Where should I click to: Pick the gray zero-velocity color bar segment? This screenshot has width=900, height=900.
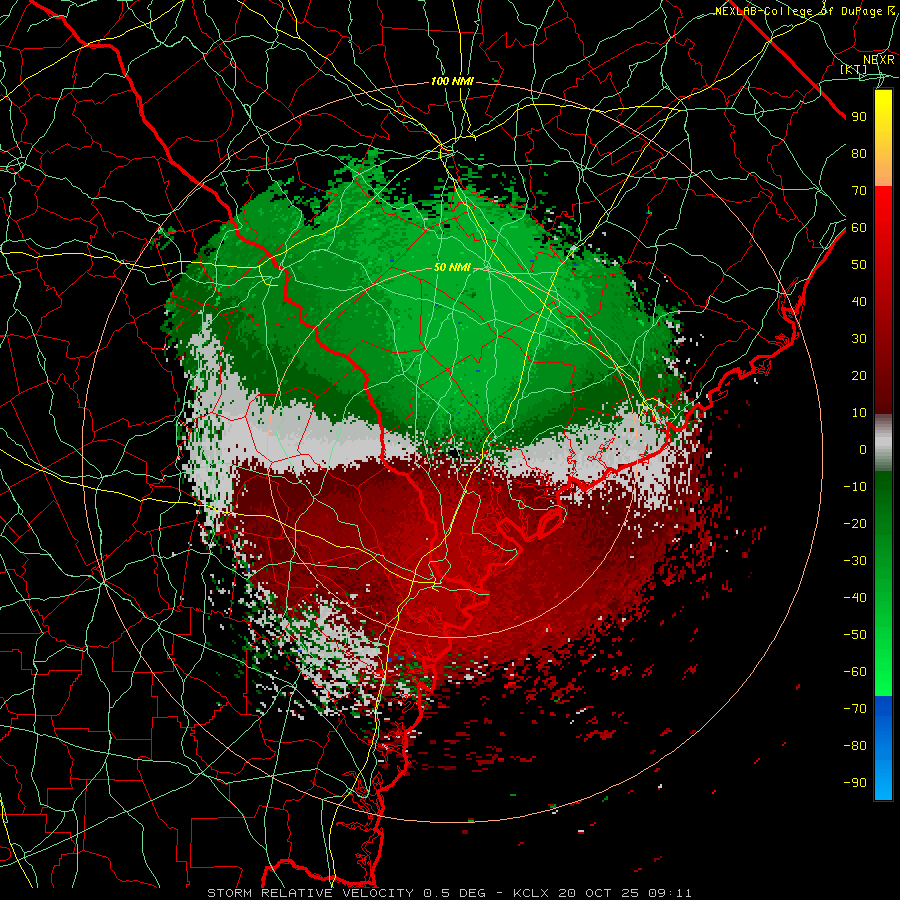(883, 443)
